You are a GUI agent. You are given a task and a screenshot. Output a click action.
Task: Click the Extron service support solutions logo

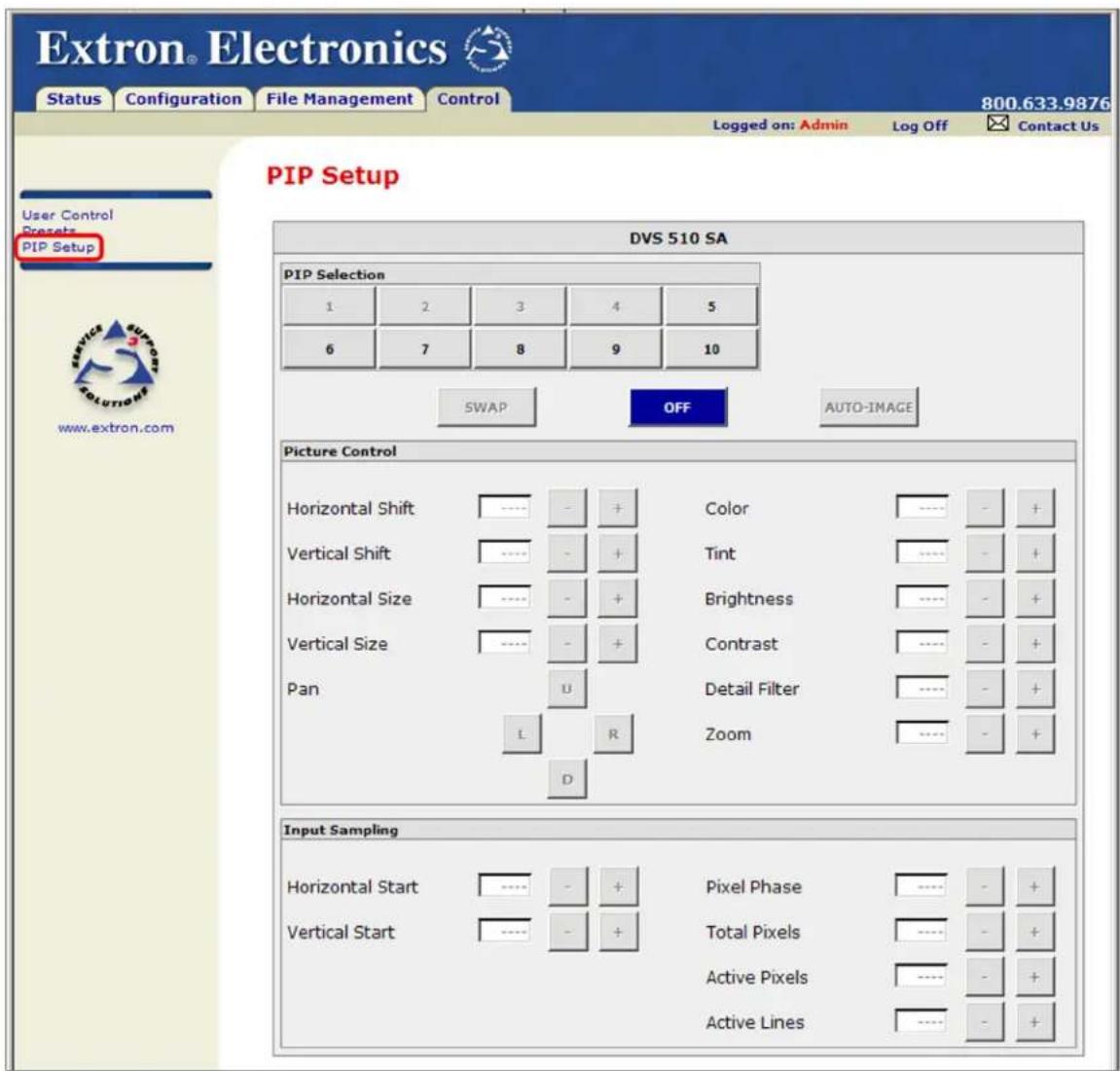point(116,364)
